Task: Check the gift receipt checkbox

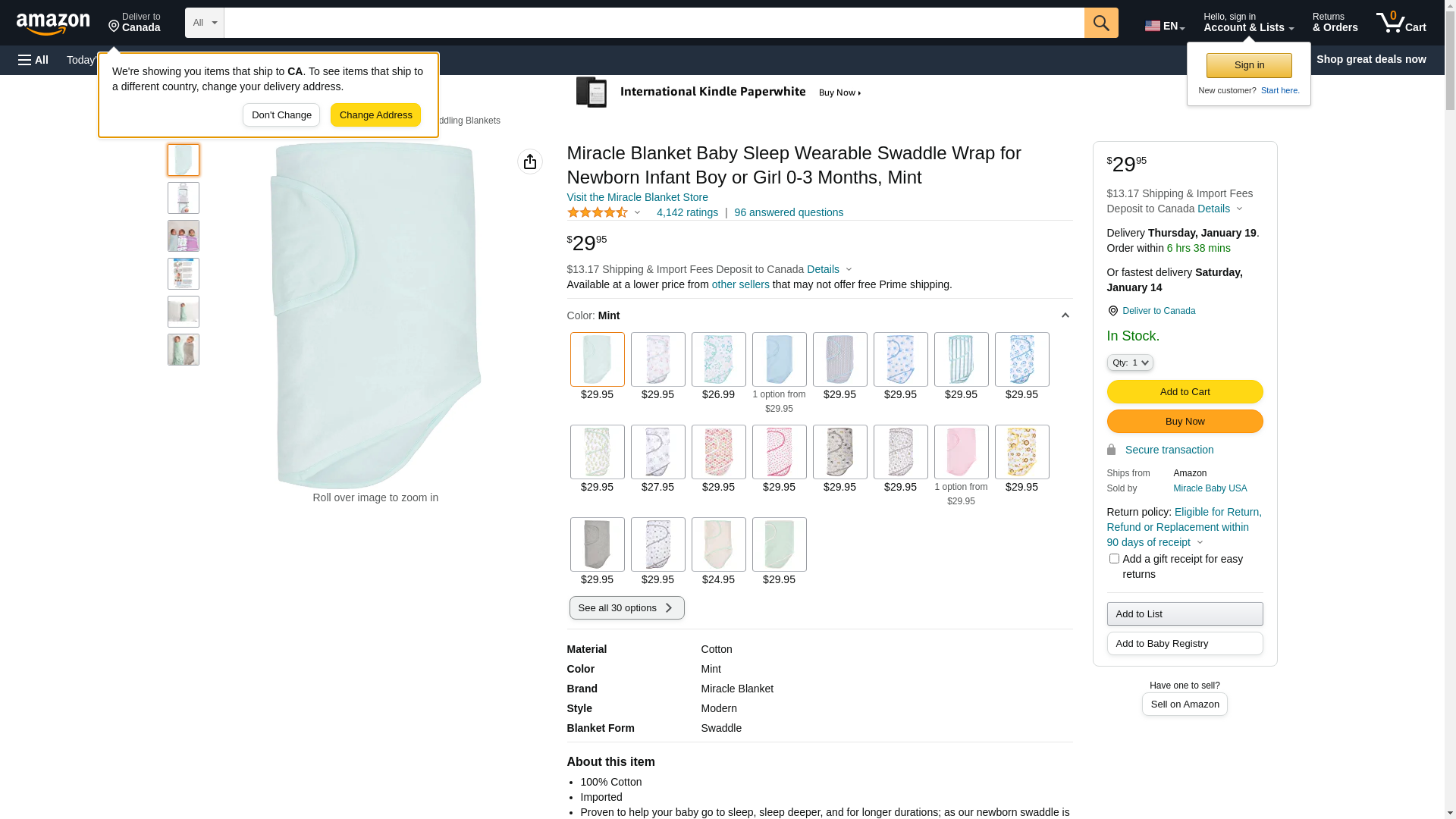Action: click(x=1114, y=559)
